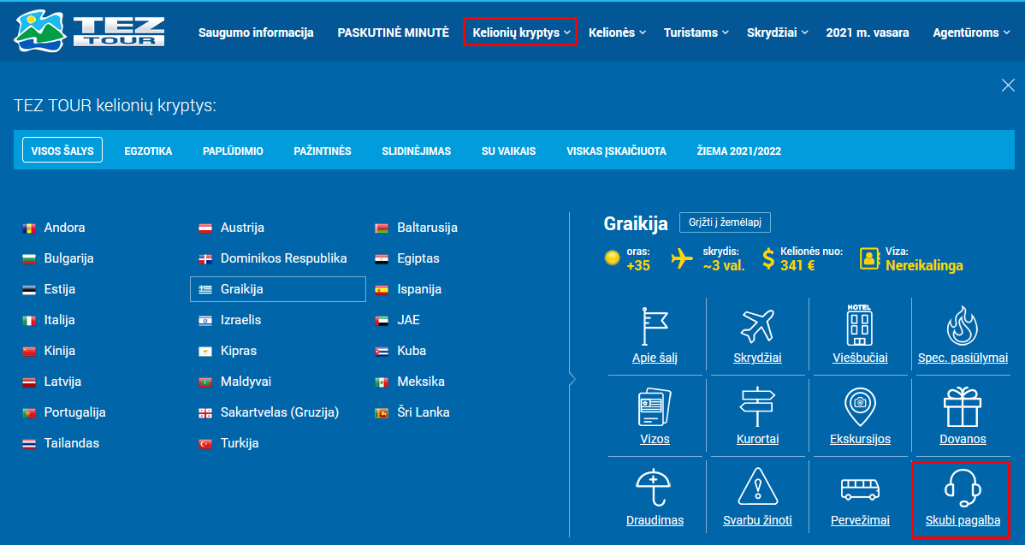Open Svarbu žinoti warning triangle icon
This screenshot has width=1025, height=545.
tap(757, 487)
